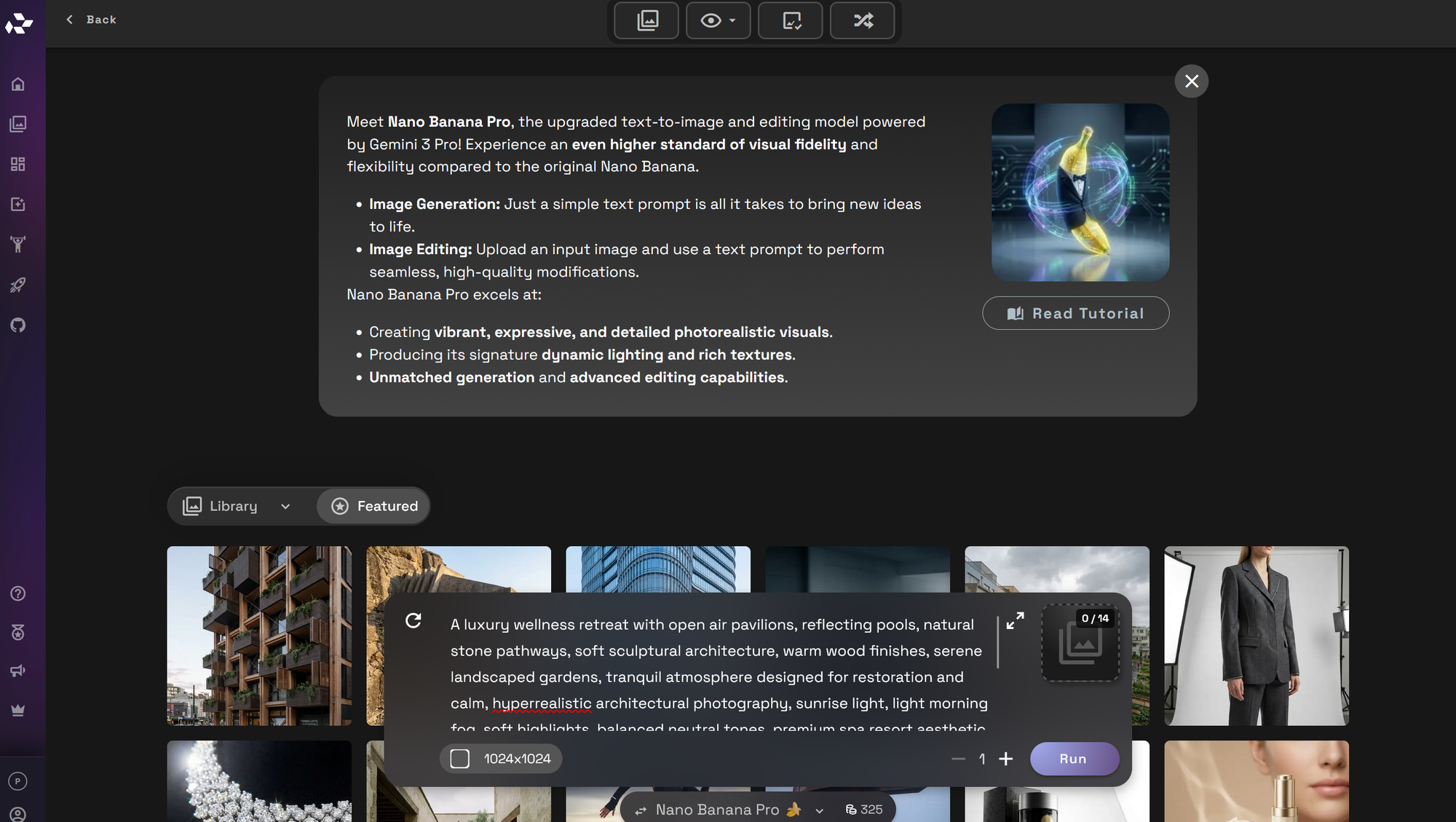Open the Home icon in the sidebar

tap(17, 83)
